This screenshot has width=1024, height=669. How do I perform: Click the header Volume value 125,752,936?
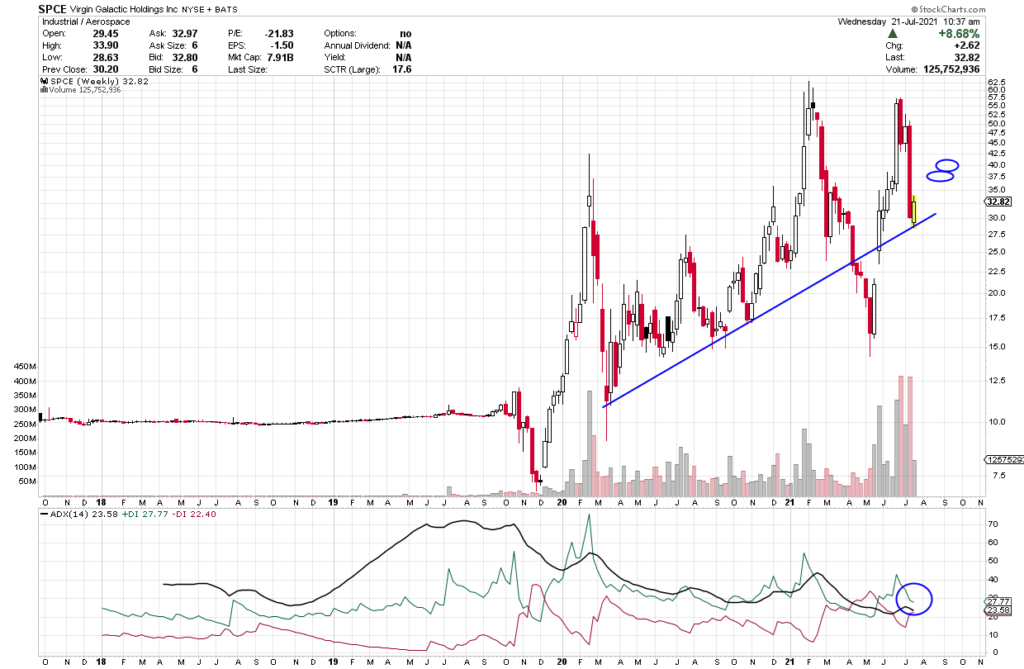pyautogui.click(x=952, y=69)
